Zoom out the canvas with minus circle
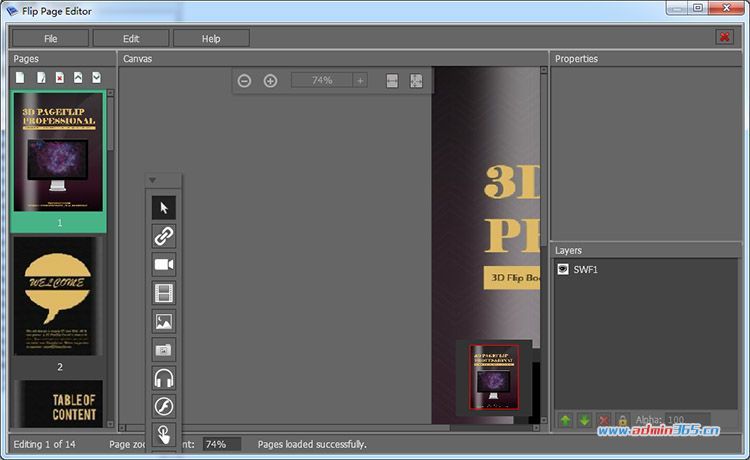The image size is (750, 460). [244, 81]
